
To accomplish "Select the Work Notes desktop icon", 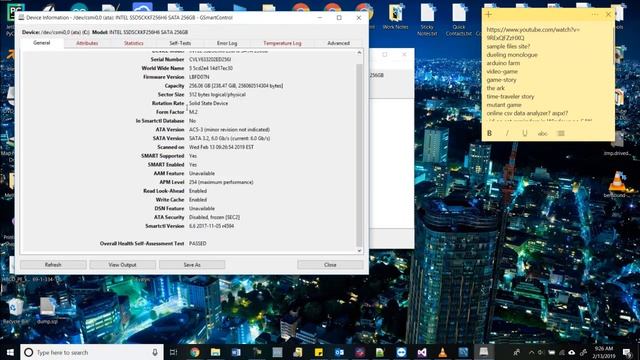I will 395,17.
